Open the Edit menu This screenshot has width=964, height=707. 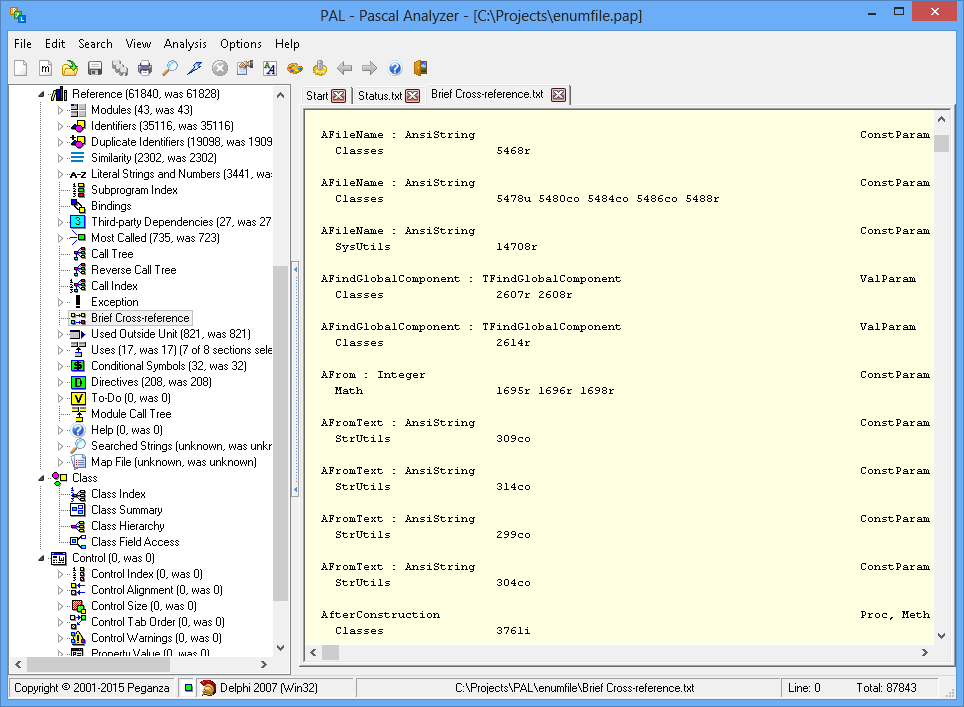point(55,44)
